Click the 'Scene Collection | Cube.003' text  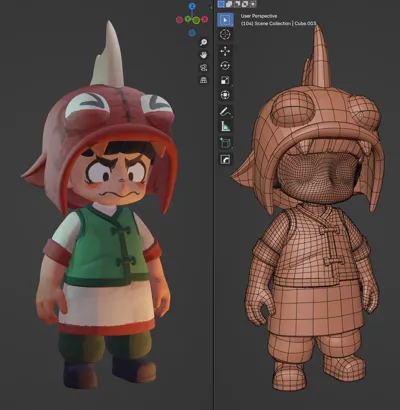[285, 23]
